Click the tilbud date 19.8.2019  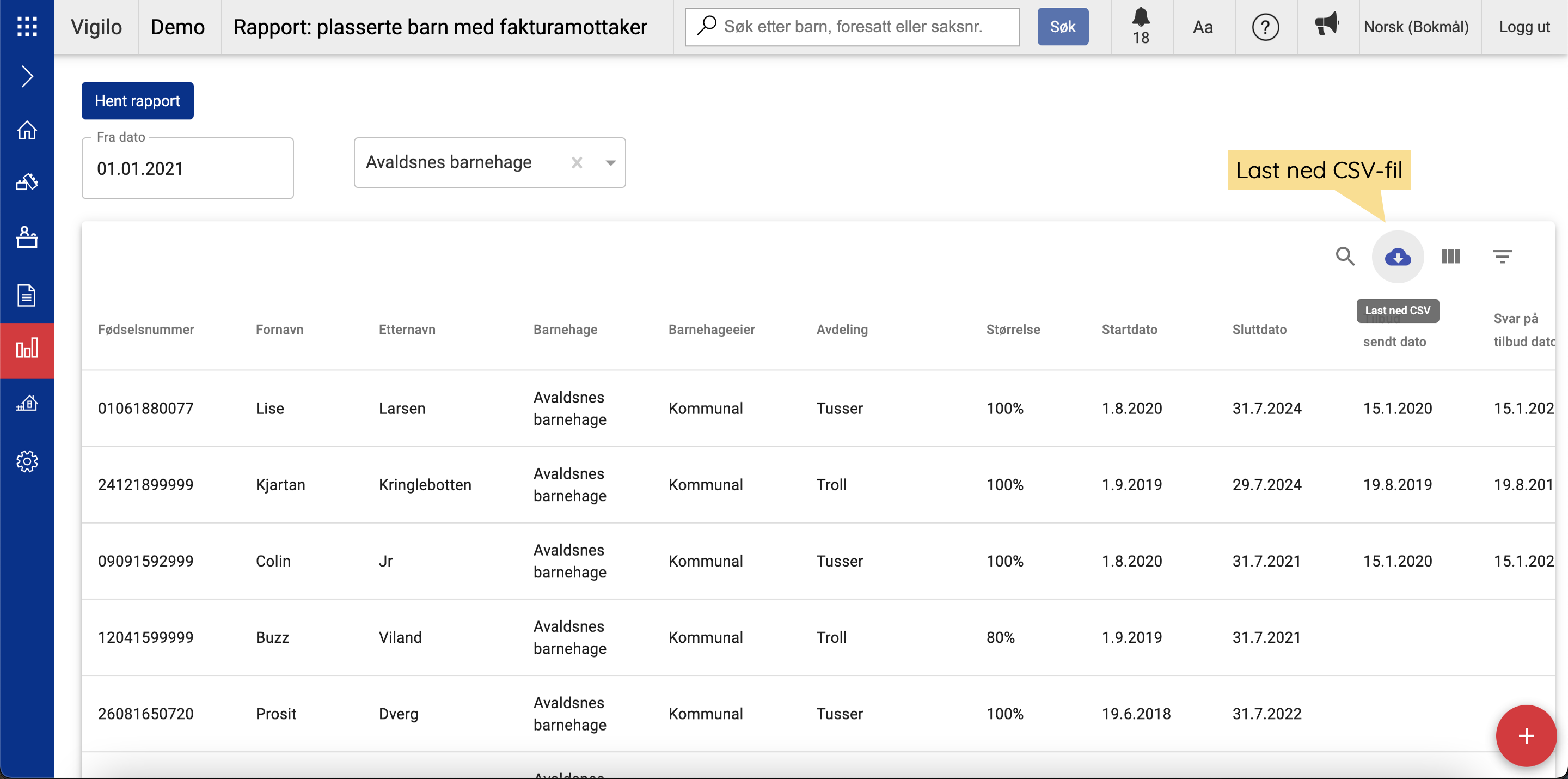click(x=1397, y=485)
